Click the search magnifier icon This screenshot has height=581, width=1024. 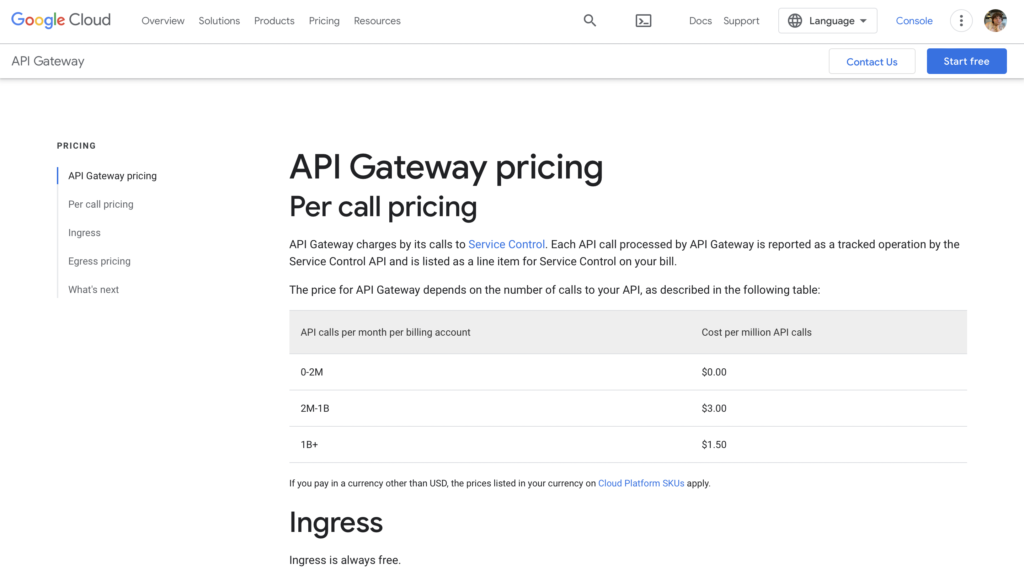click(590, 21)
